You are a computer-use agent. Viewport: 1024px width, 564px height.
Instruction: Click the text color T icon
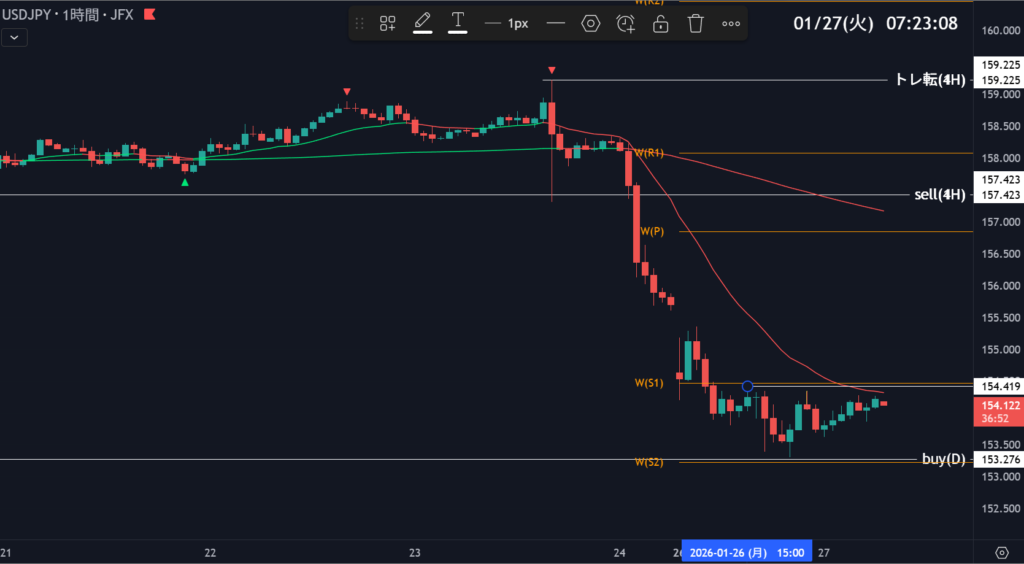pos(458,22)
